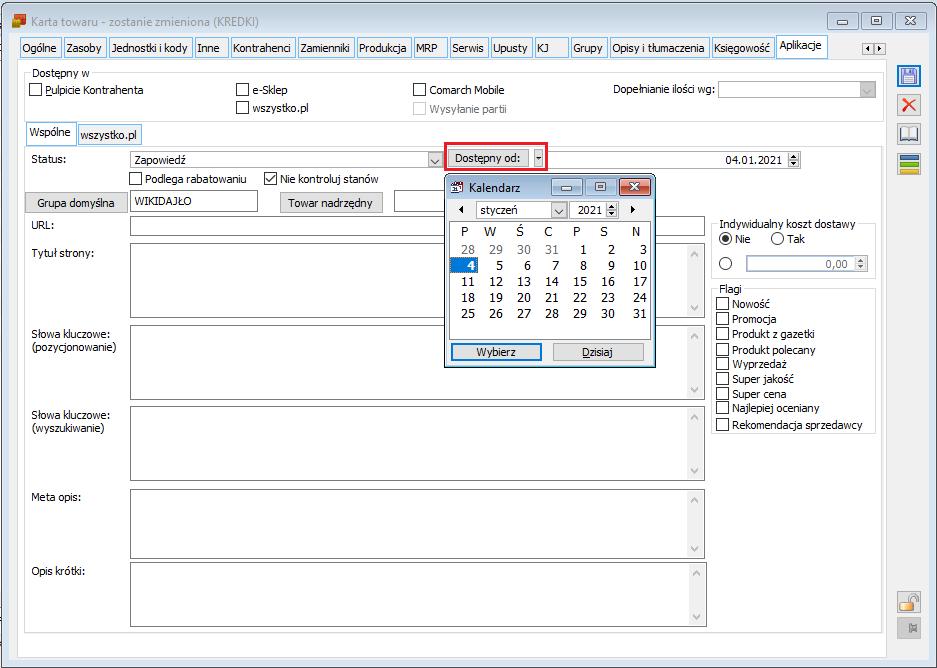Enable the Wyprzedaż flag
Image resolution: width=937 pixels, height=668 pixels.
click(x=722, y=363)
